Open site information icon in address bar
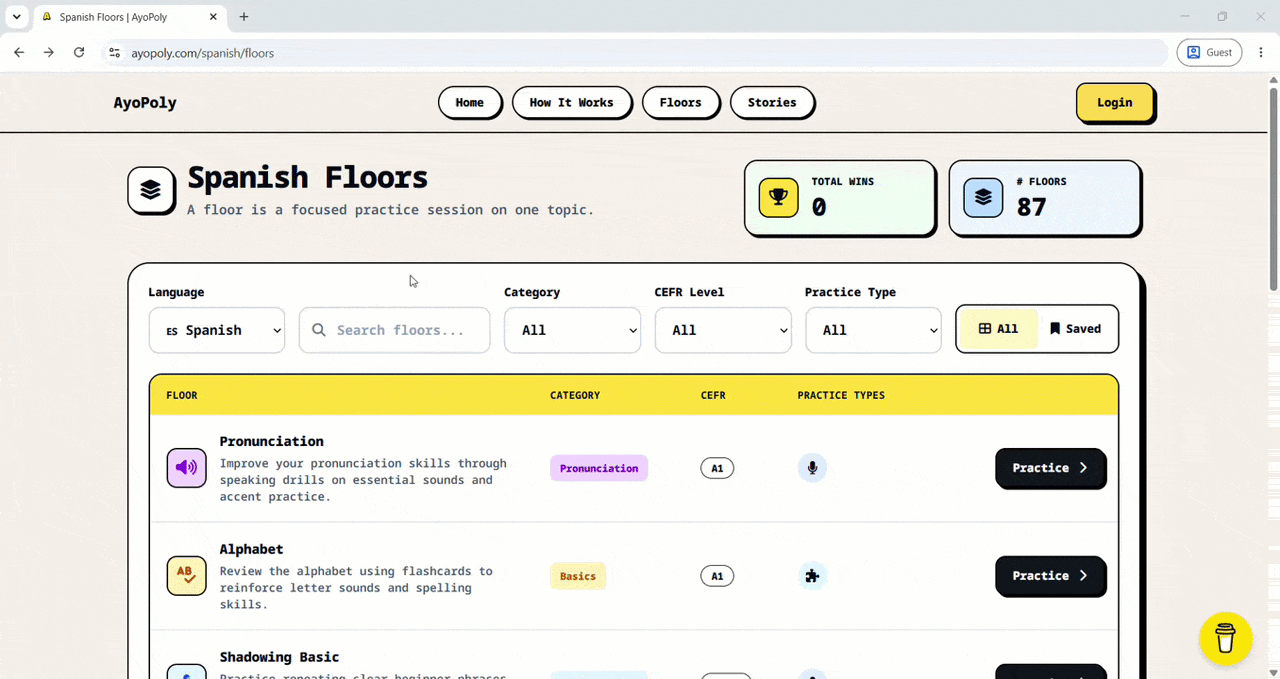The image size is (1280, 679). tap(114, 53)
